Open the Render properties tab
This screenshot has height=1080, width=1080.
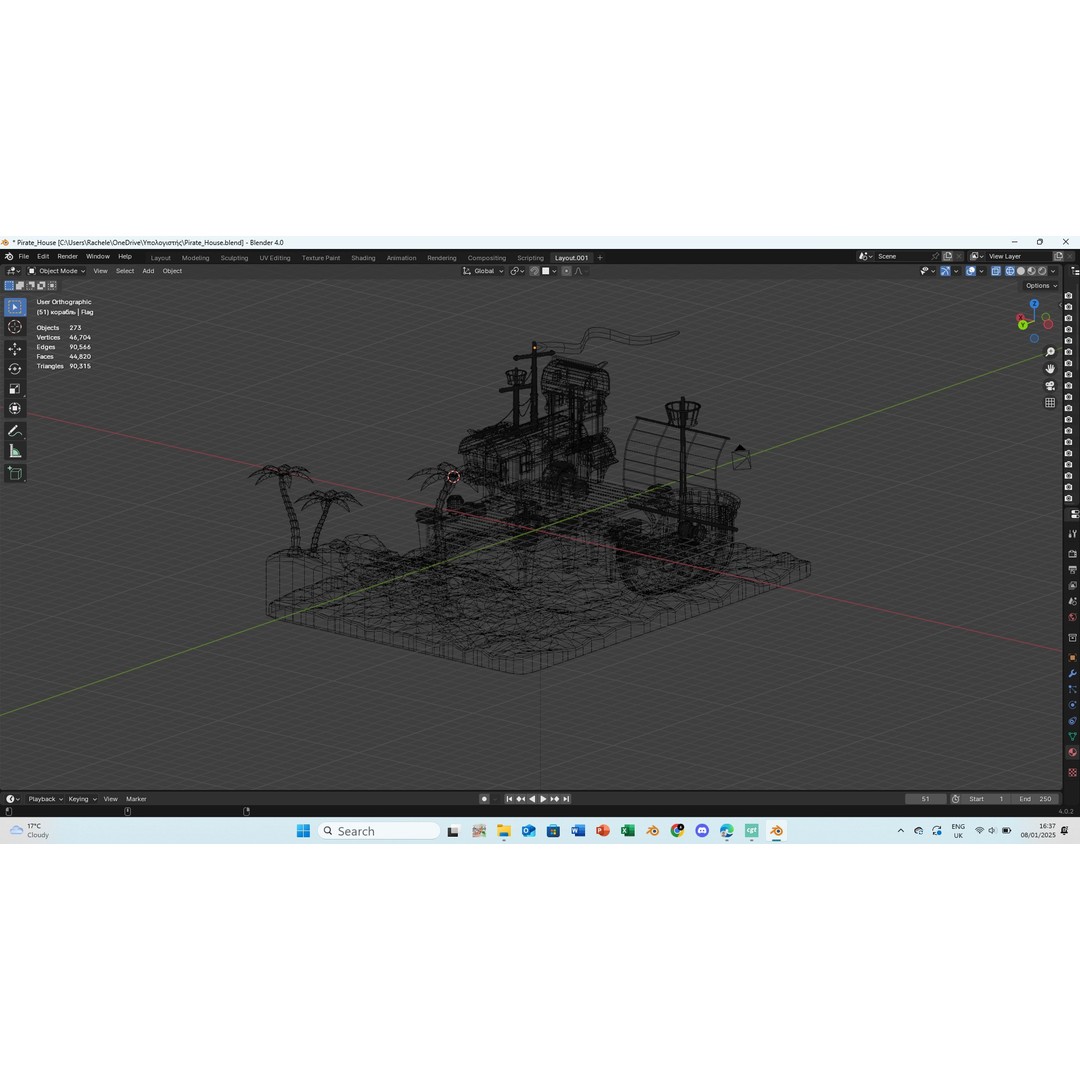click(1072, 554)
